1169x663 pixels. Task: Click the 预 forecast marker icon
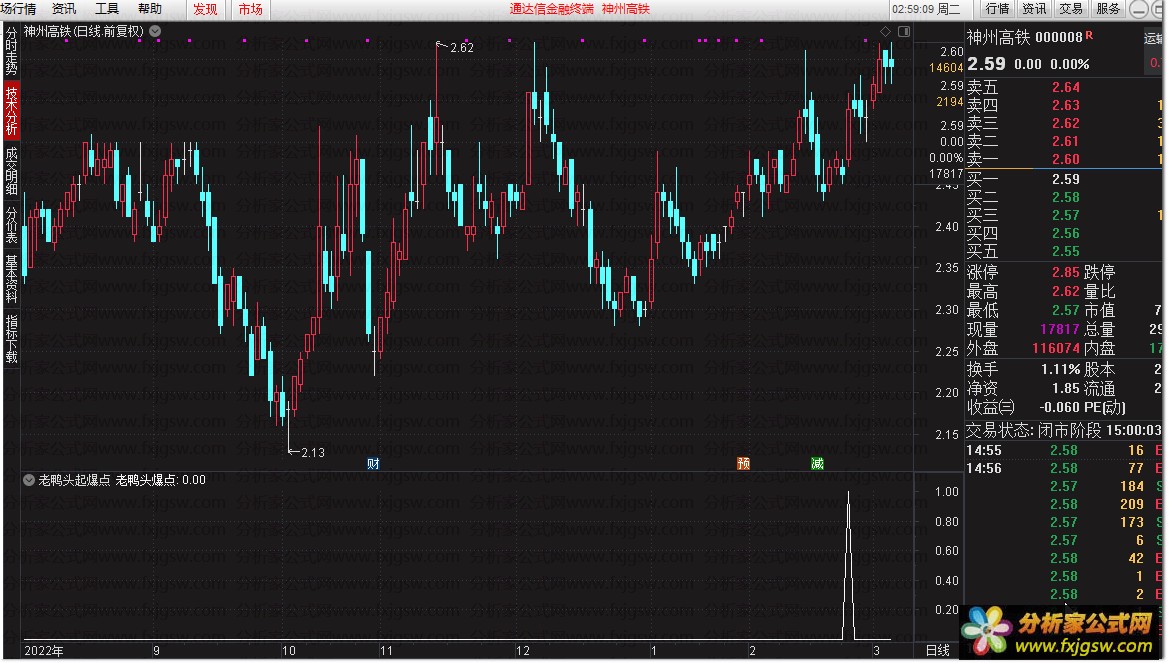743,464
